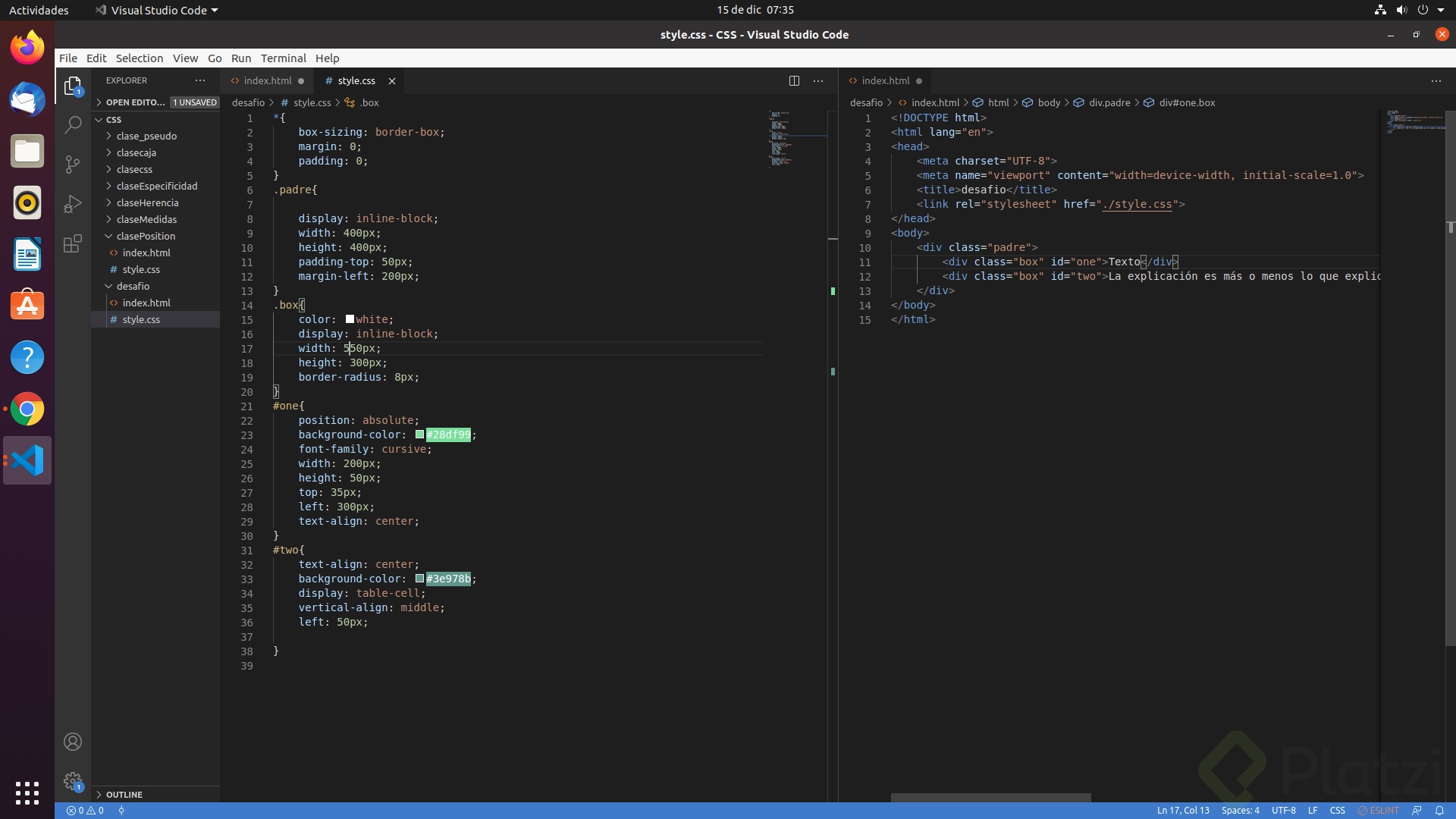This screenshot has height=819, width=1456.
Task: Open the Terminal menu
Action: point(283,58)
